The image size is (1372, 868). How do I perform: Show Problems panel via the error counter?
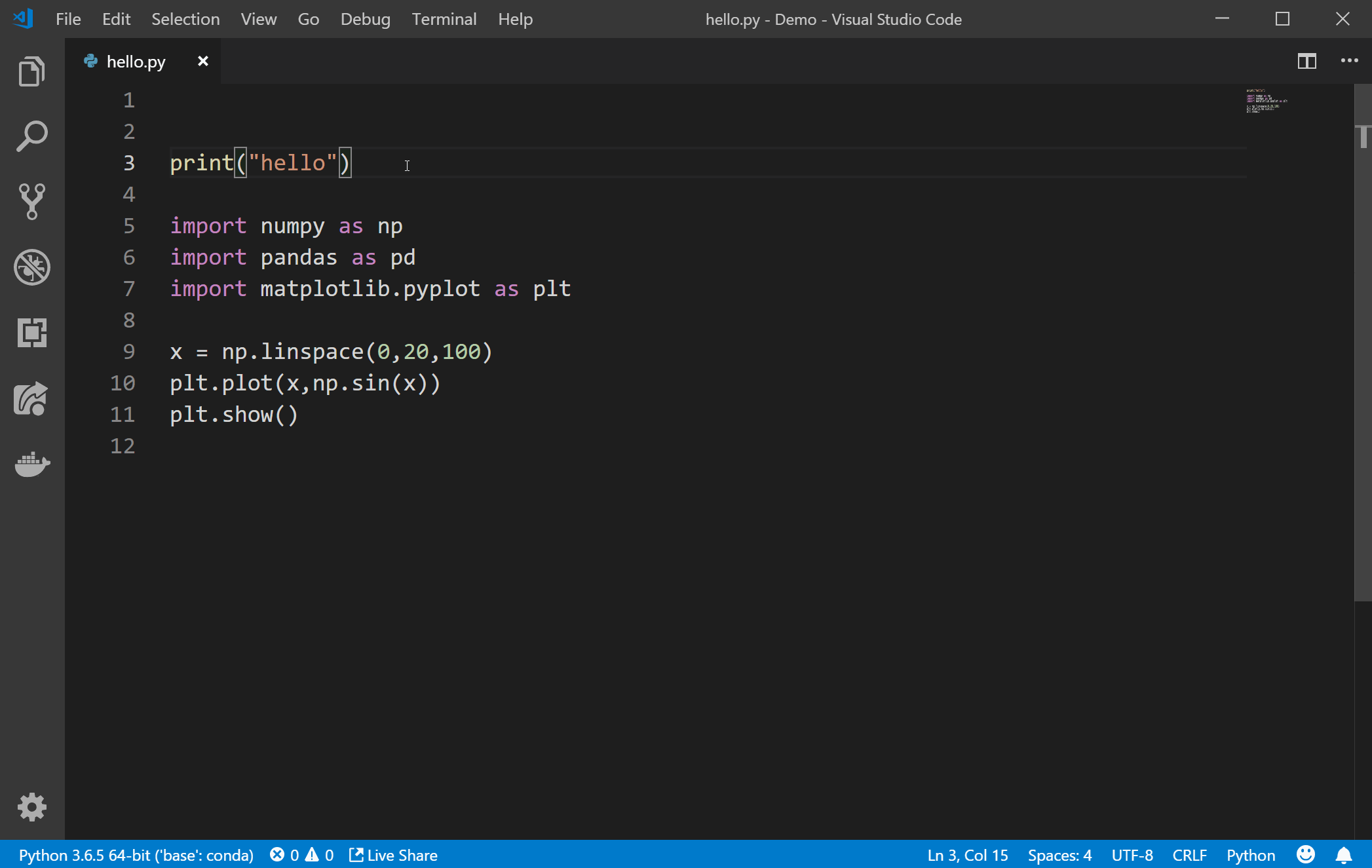pyautogui.click(x=301, y=855)
